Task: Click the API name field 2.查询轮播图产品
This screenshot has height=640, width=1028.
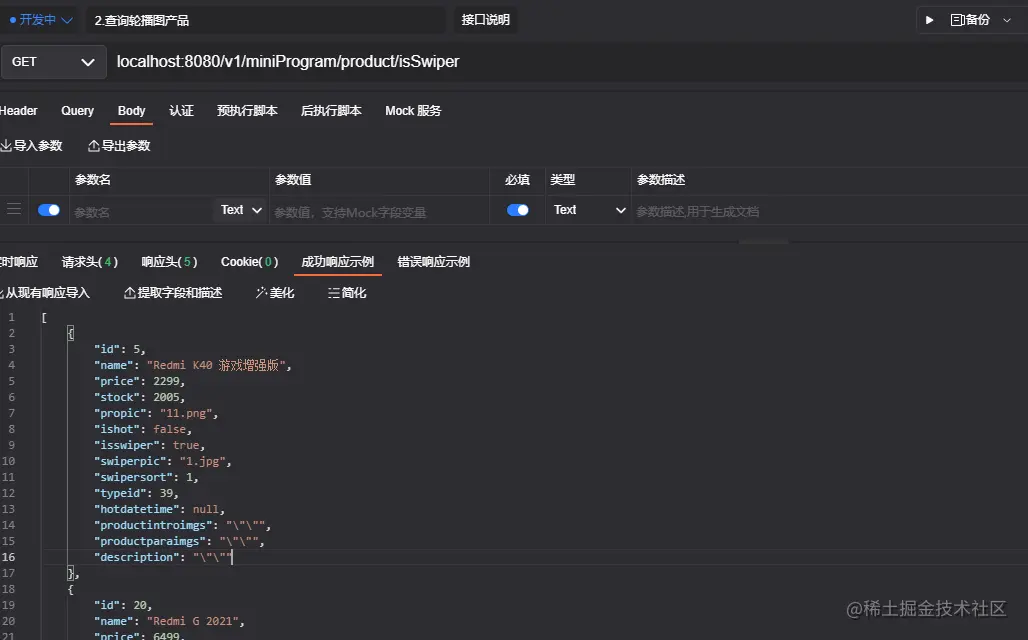Action: coord(266,20)
